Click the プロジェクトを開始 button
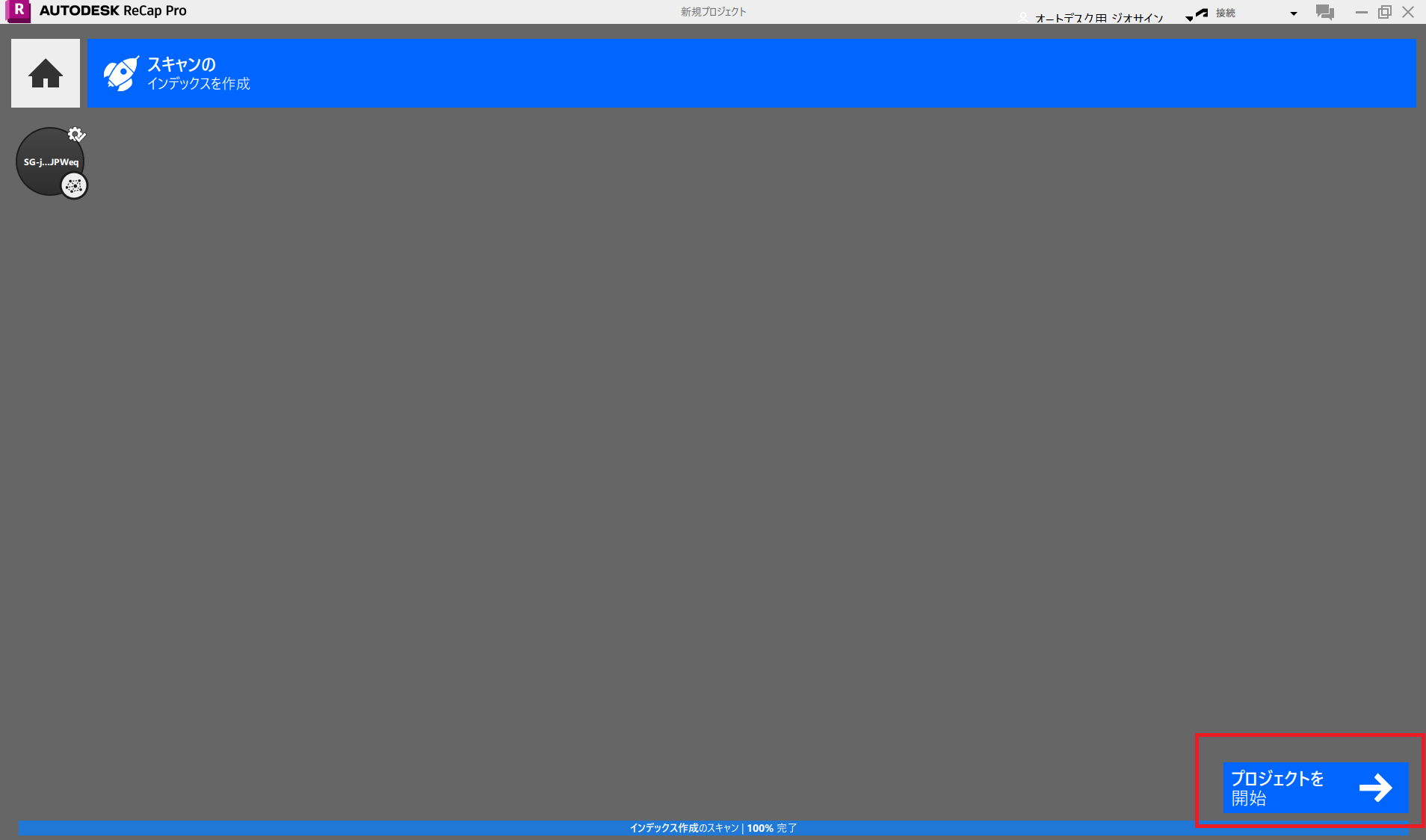This screenshot has height=840, width=1426. pyautogui.click(x=1315, y=787)
